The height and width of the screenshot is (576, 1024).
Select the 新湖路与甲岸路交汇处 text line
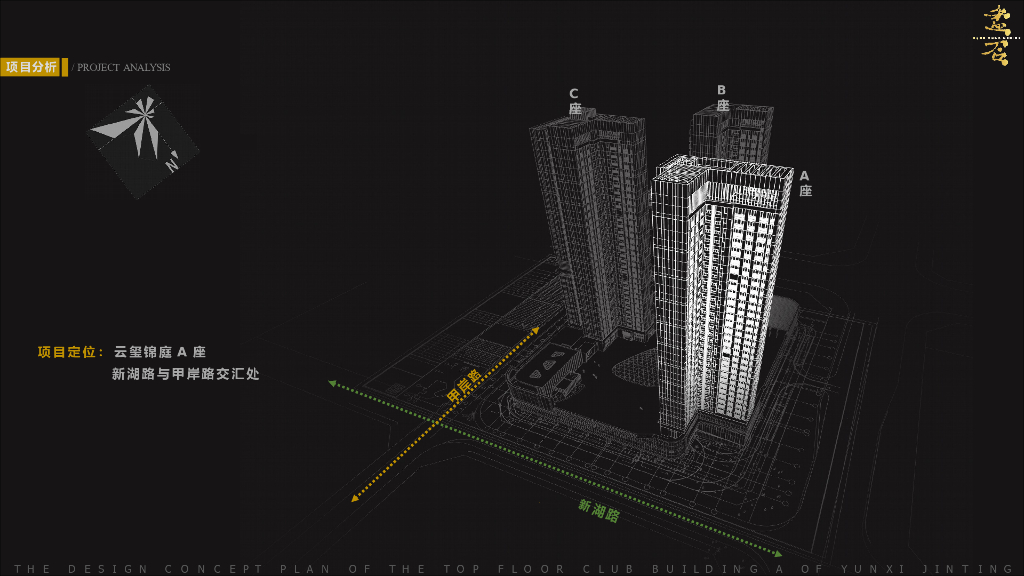coord(185,374)
